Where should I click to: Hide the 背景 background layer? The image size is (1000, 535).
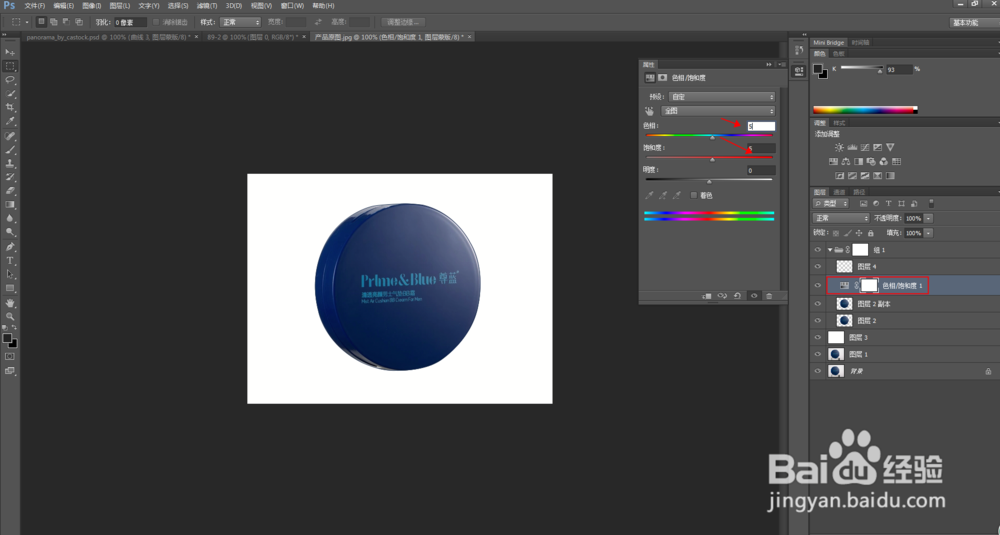818,370
